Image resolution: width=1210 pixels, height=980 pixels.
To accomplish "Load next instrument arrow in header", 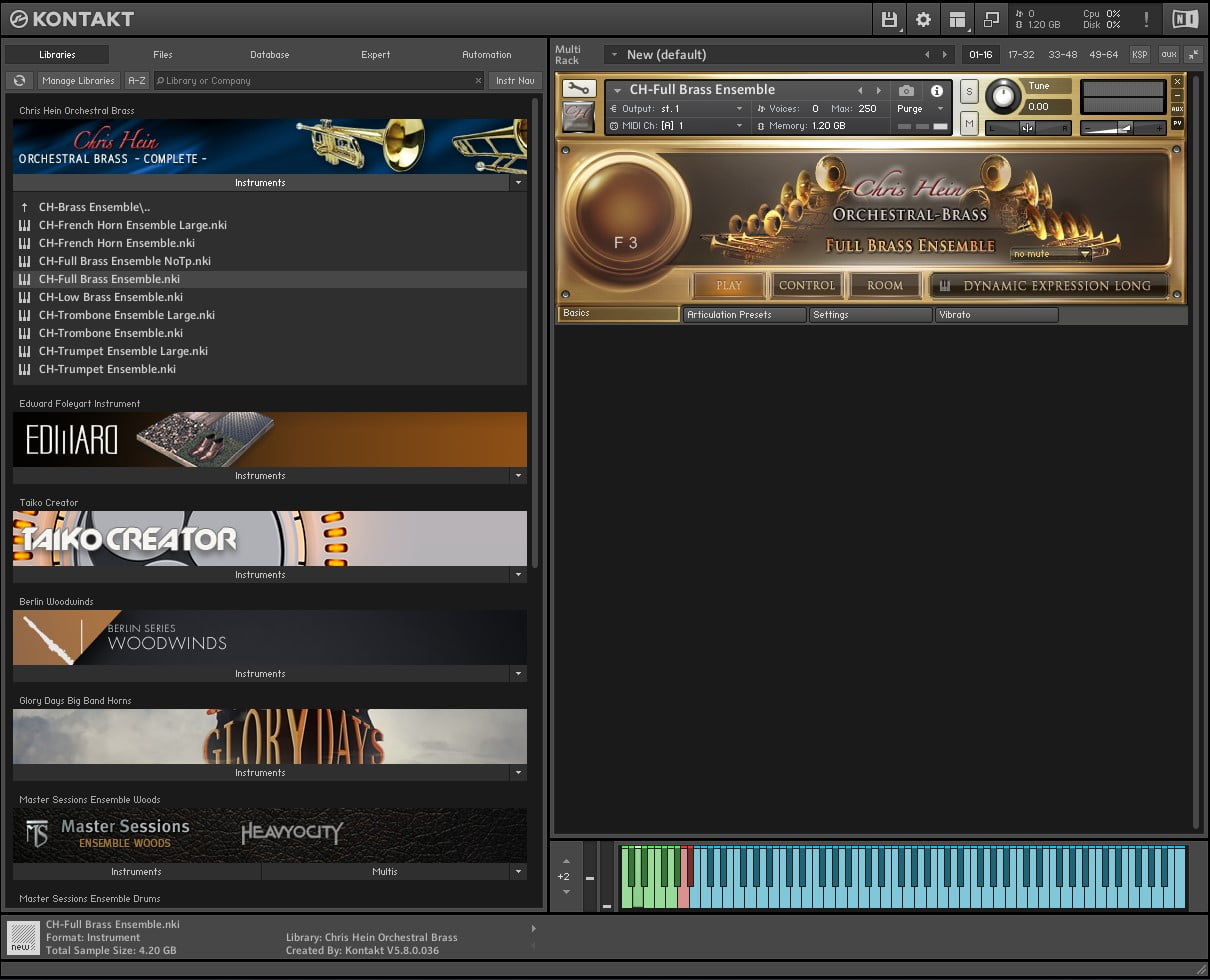I will coord(878,90).
